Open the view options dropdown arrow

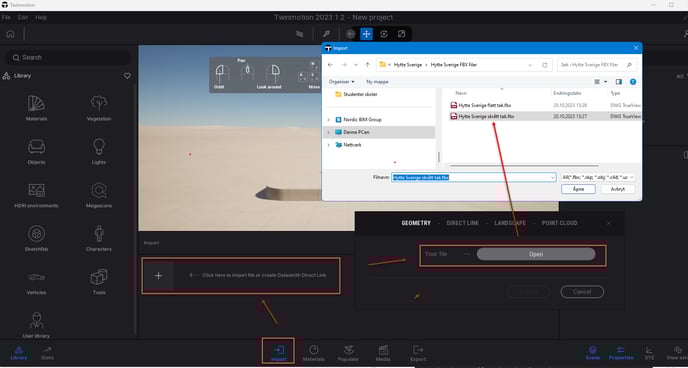tap(606, 82)
